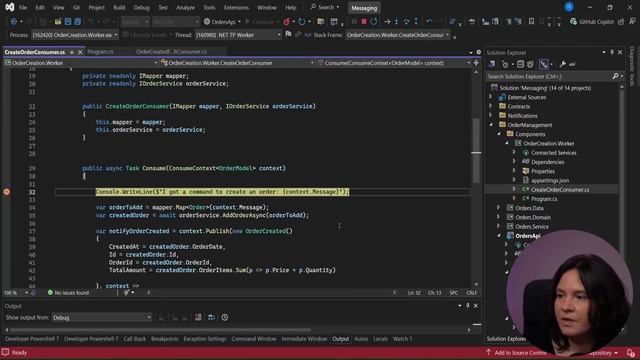Click the clear output icon in Output panel

[198, 317]
